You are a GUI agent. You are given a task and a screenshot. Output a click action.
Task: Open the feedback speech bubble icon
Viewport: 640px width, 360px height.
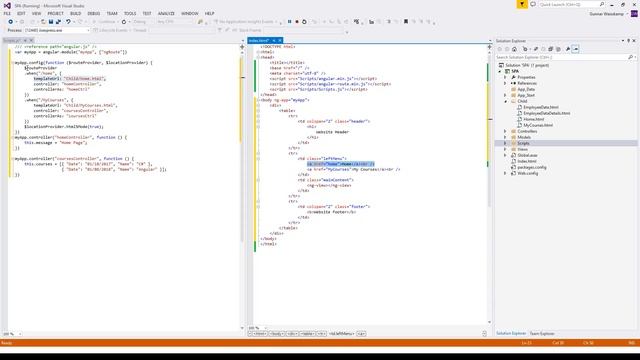[533, 4]
